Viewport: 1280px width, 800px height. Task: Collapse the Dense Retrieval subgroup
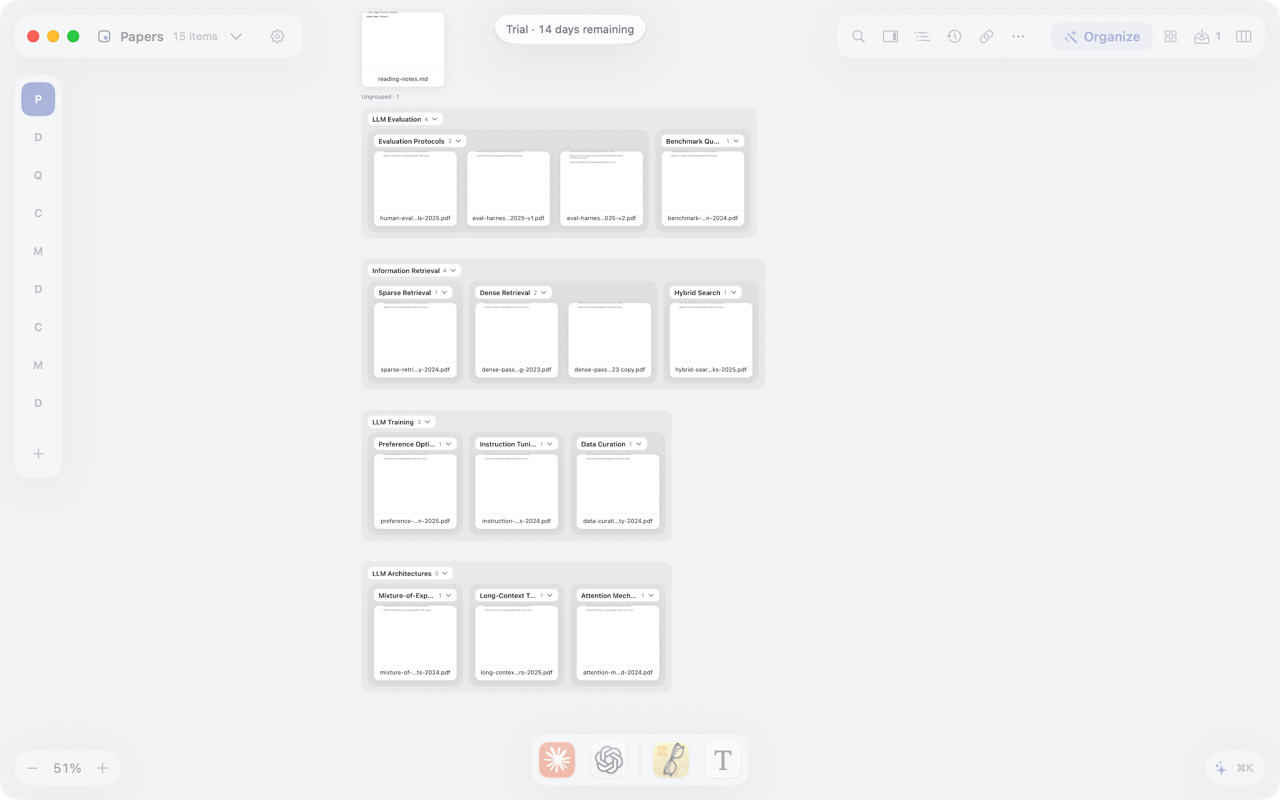coord(544,293)
